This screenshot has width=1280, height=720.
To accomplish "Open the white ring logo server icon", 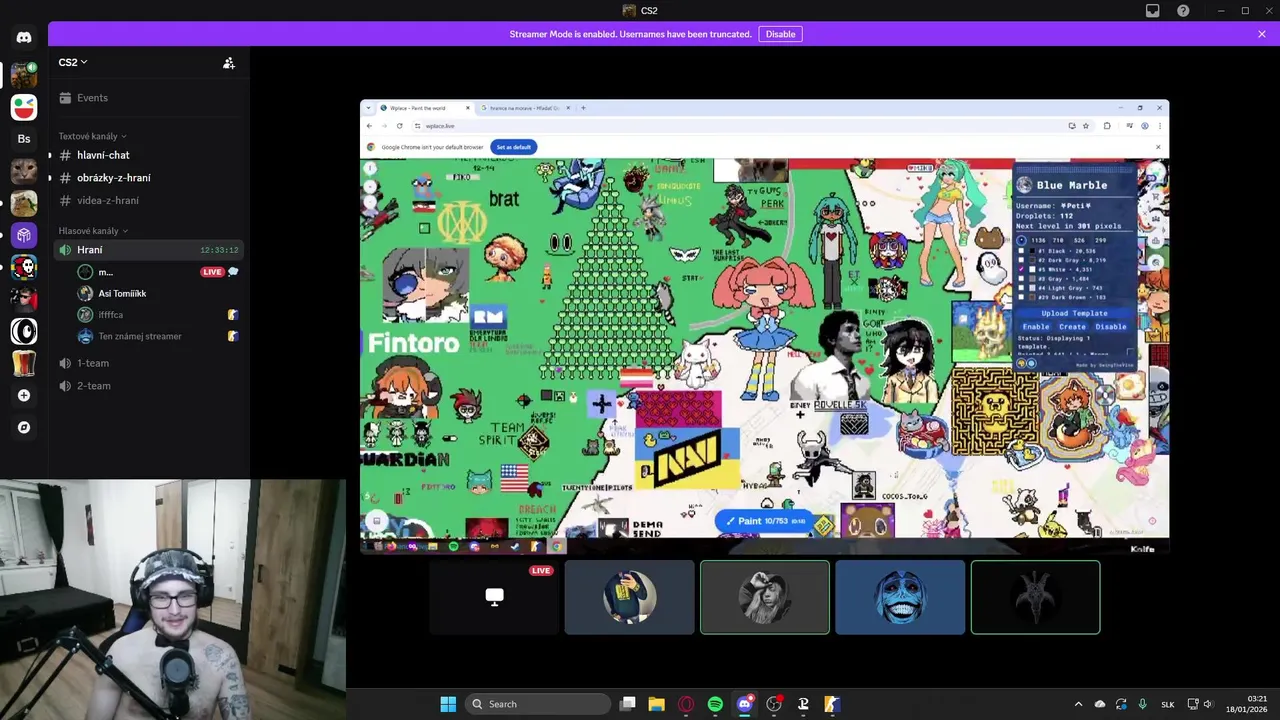I will point(24,331).
